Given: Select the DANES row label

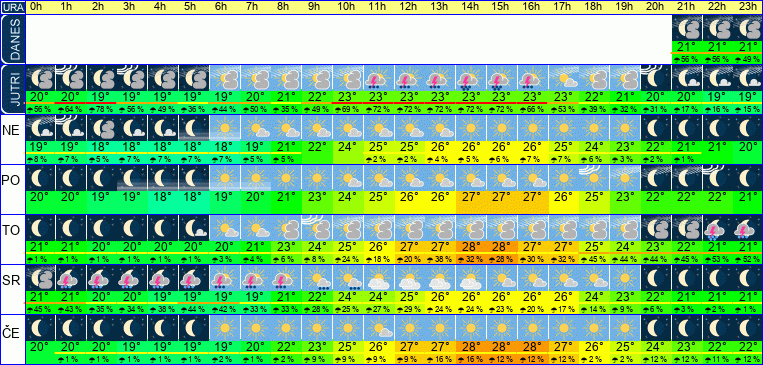Looking at the screenshot, I should point(13,40).
